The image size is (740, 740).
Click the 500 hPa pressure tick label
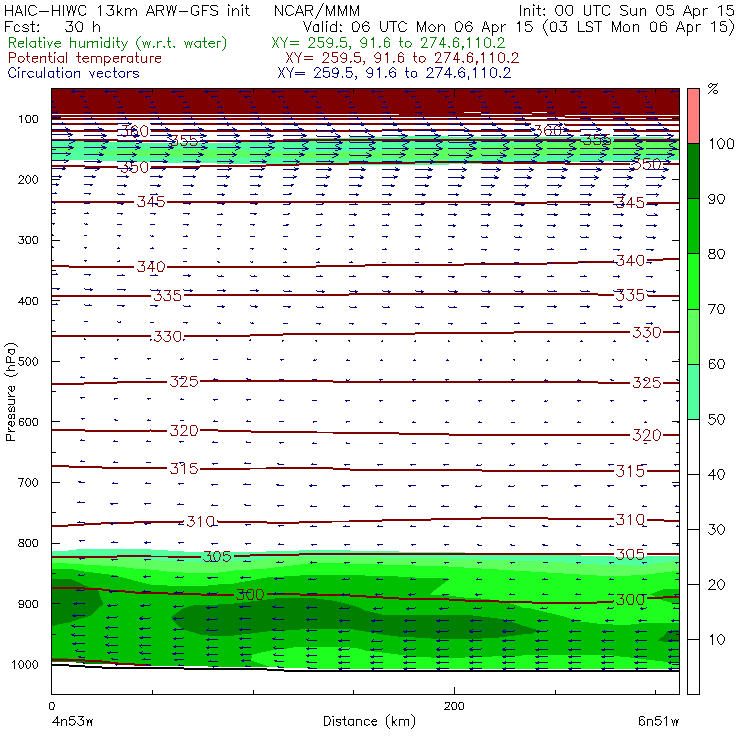click(28, 361)
